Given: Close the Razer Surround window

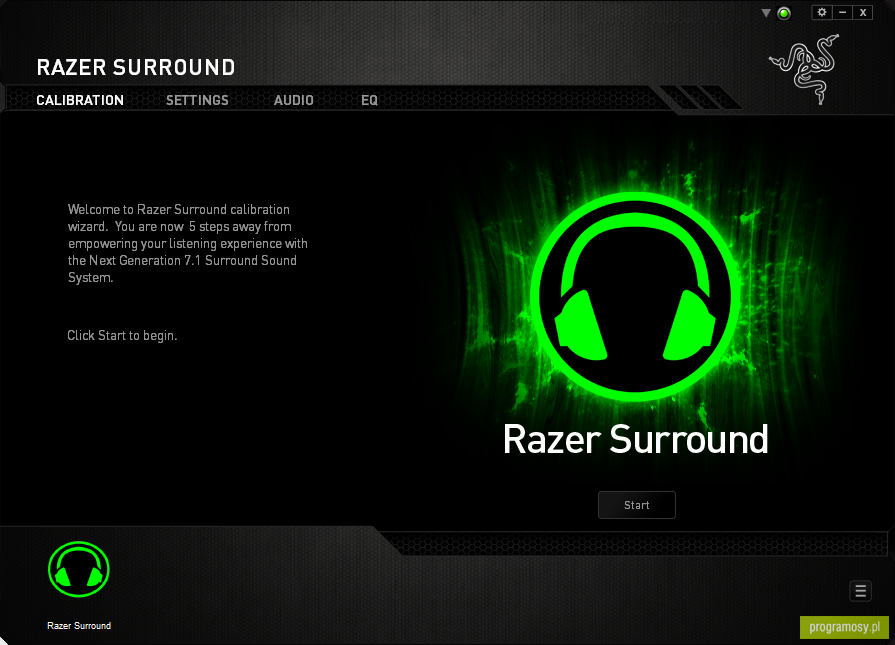Looking at the screenshot, I should pos(863,12).
